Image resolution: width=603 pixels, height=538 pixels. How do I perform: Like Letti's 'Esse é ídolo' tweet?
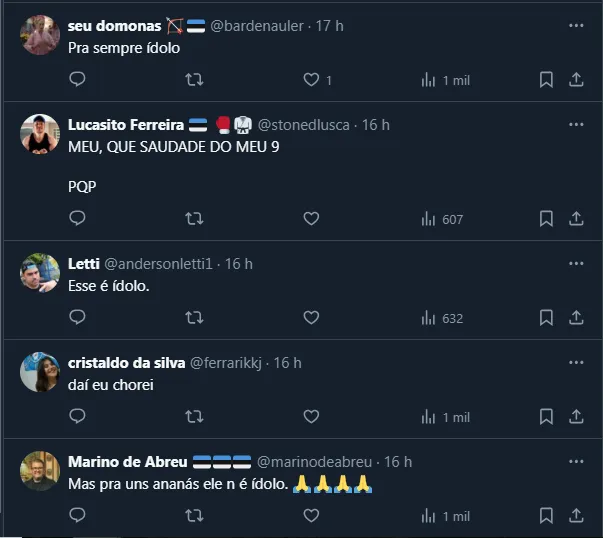[311, 318]
